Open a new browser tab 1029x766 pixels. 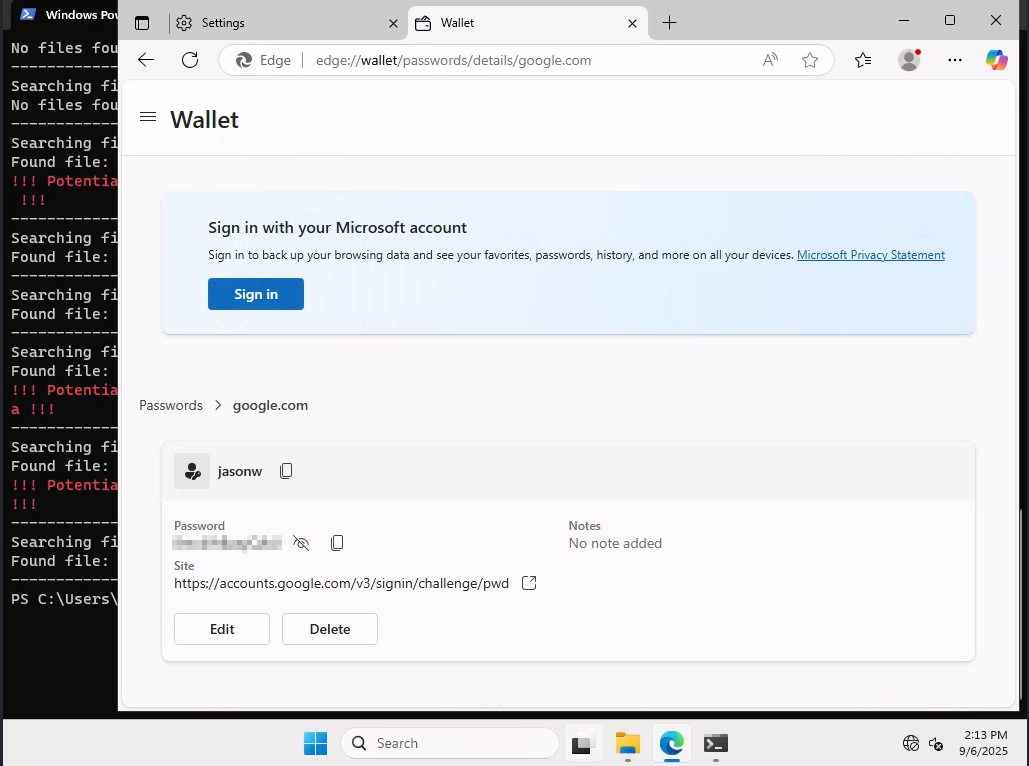click(x=669, y=23)
